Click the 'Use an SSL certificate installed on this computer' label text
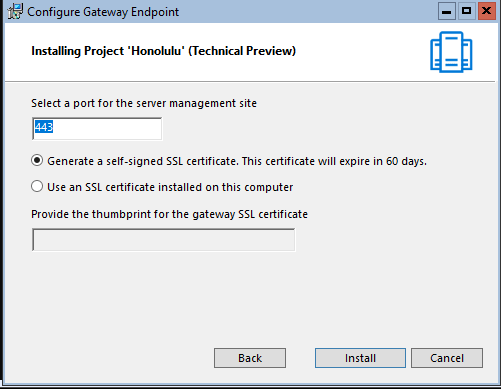The width and height of the screenshot is (501, 389). [170, 187]
